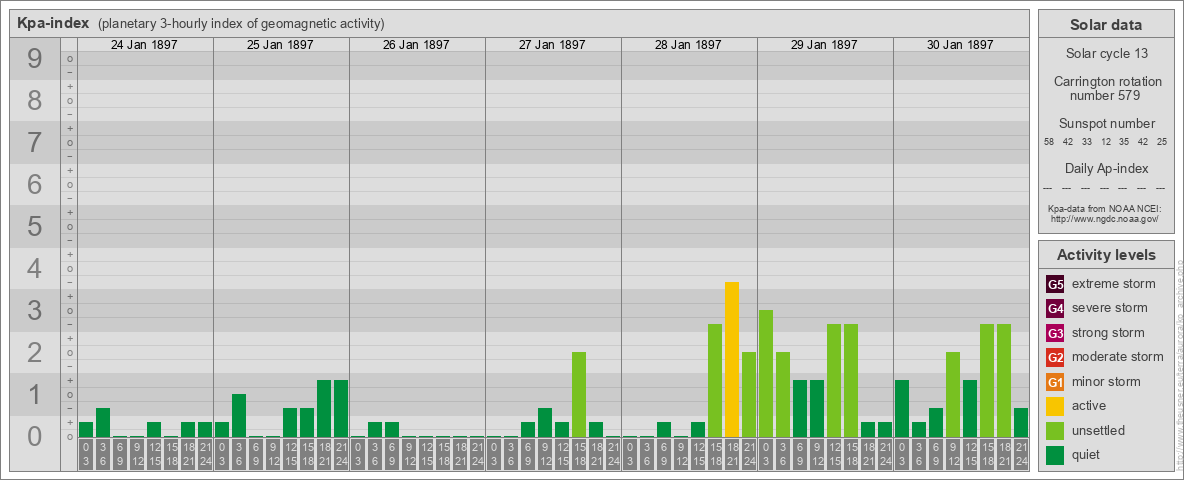Click the 'Daily Ap-index' label
The image size is (1184, 480).
pyautogui.click(x=1106, y=168)
